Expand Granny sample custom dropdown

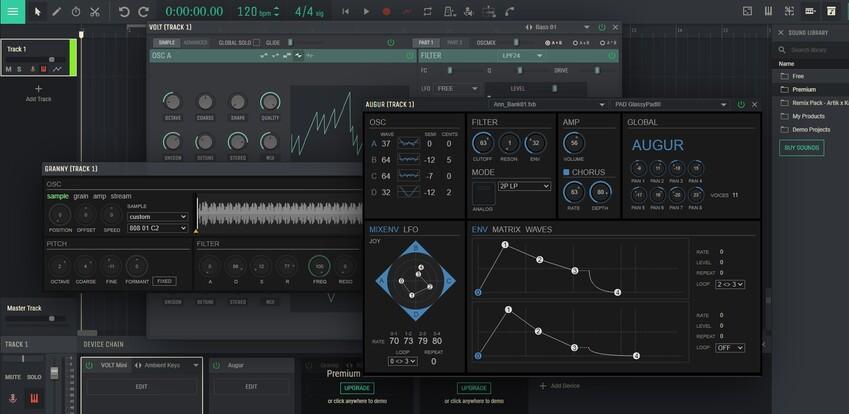[157, 216]
